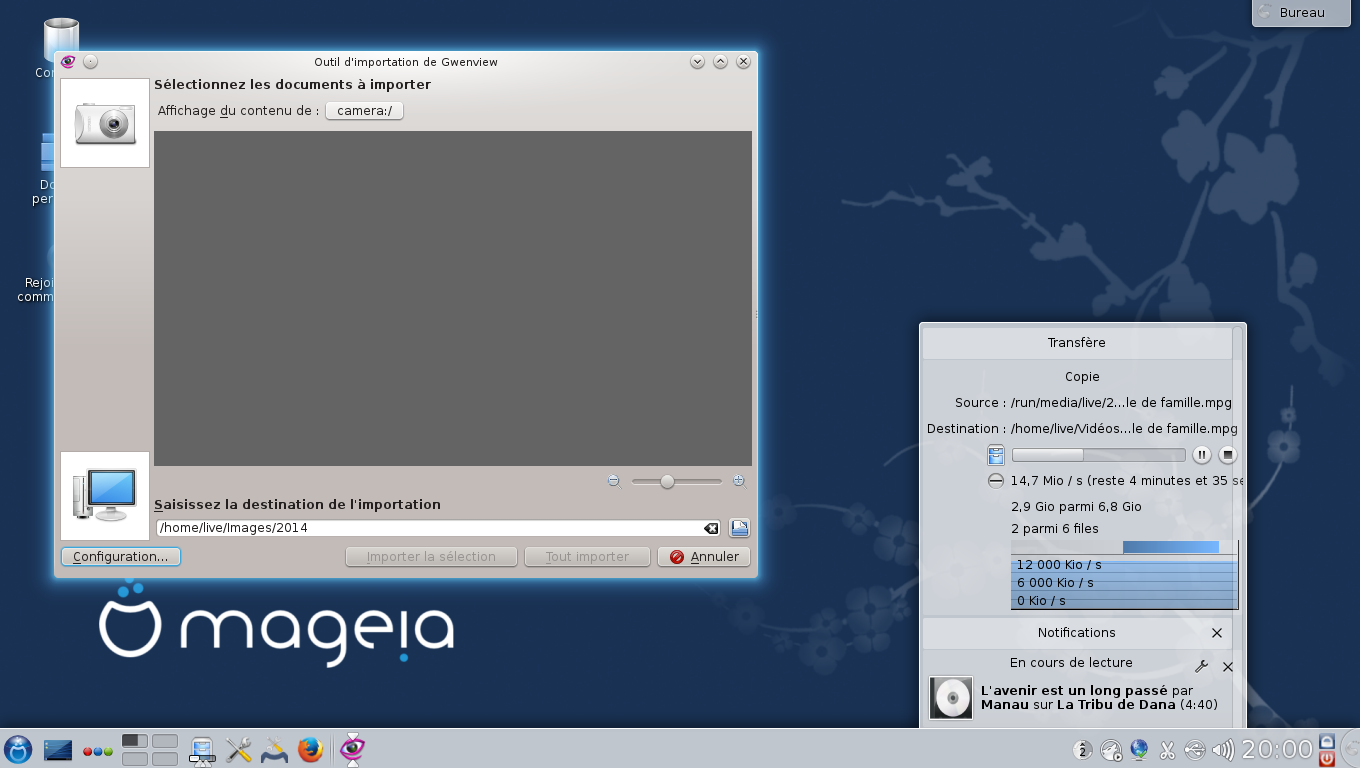Click the thumbnail zoom slider handle

667,481
